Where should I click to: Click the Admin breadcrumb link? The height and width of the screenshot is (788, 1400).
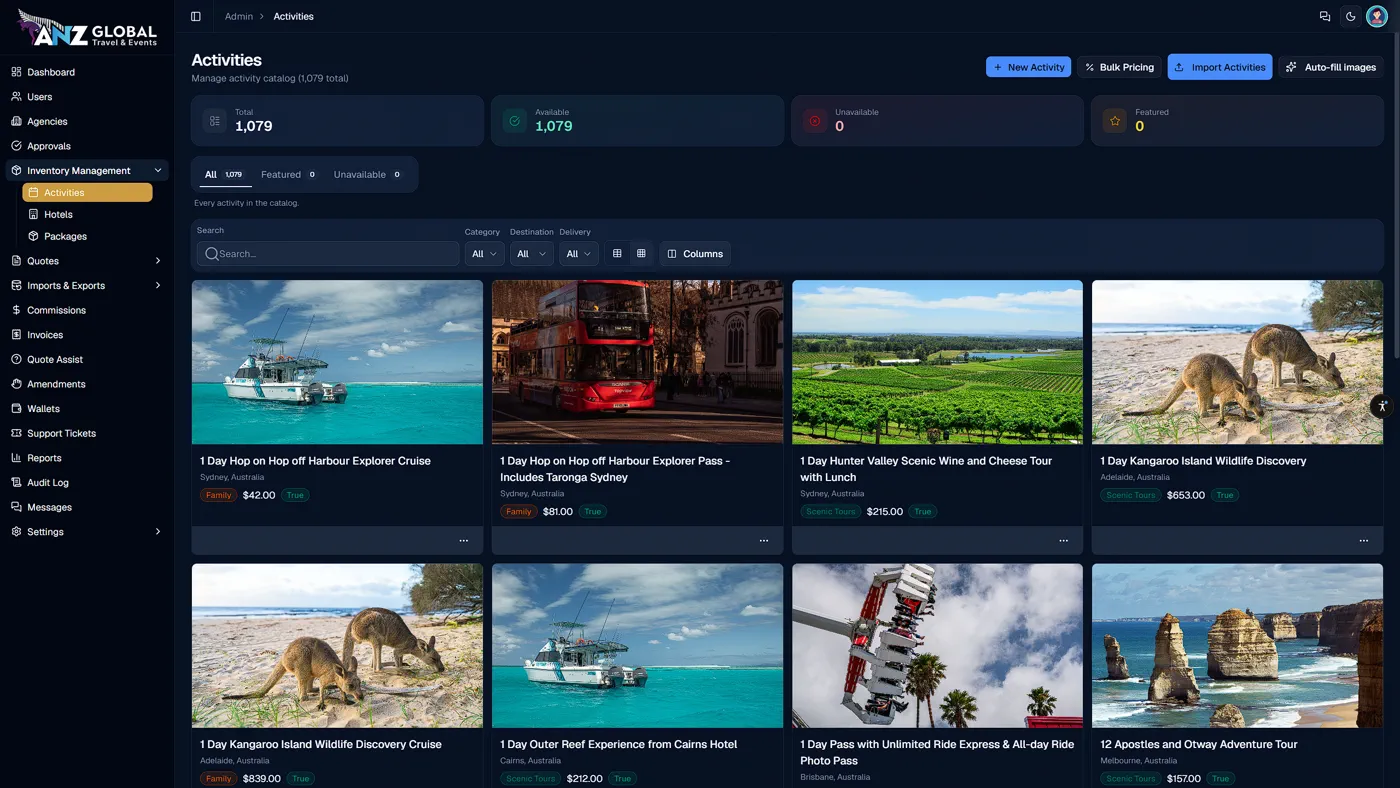(239, 16)
